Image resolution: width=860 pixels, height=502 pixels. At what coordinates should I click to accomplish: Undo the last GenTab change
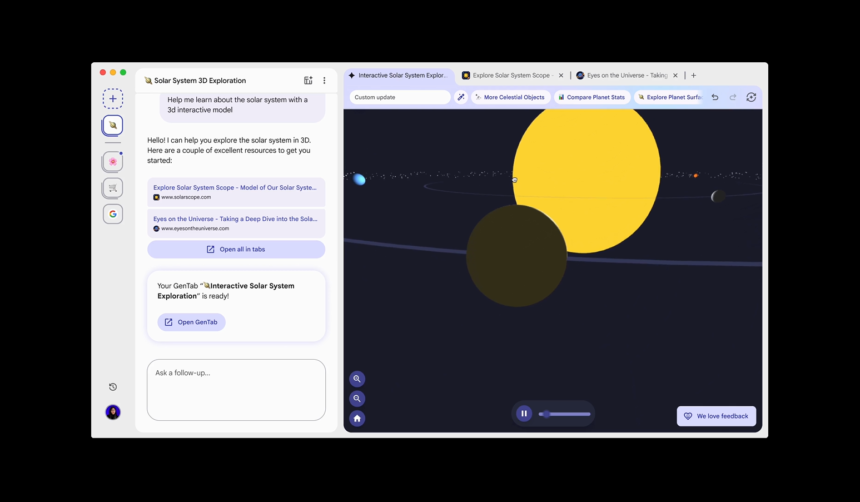(x=715, y=97)
